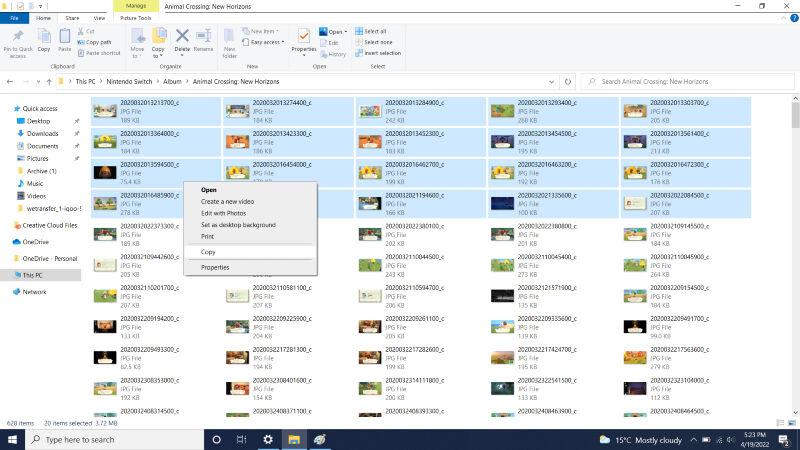Click the Rename ribbon icon
The image size is (800, 450).
click(203, 41)
